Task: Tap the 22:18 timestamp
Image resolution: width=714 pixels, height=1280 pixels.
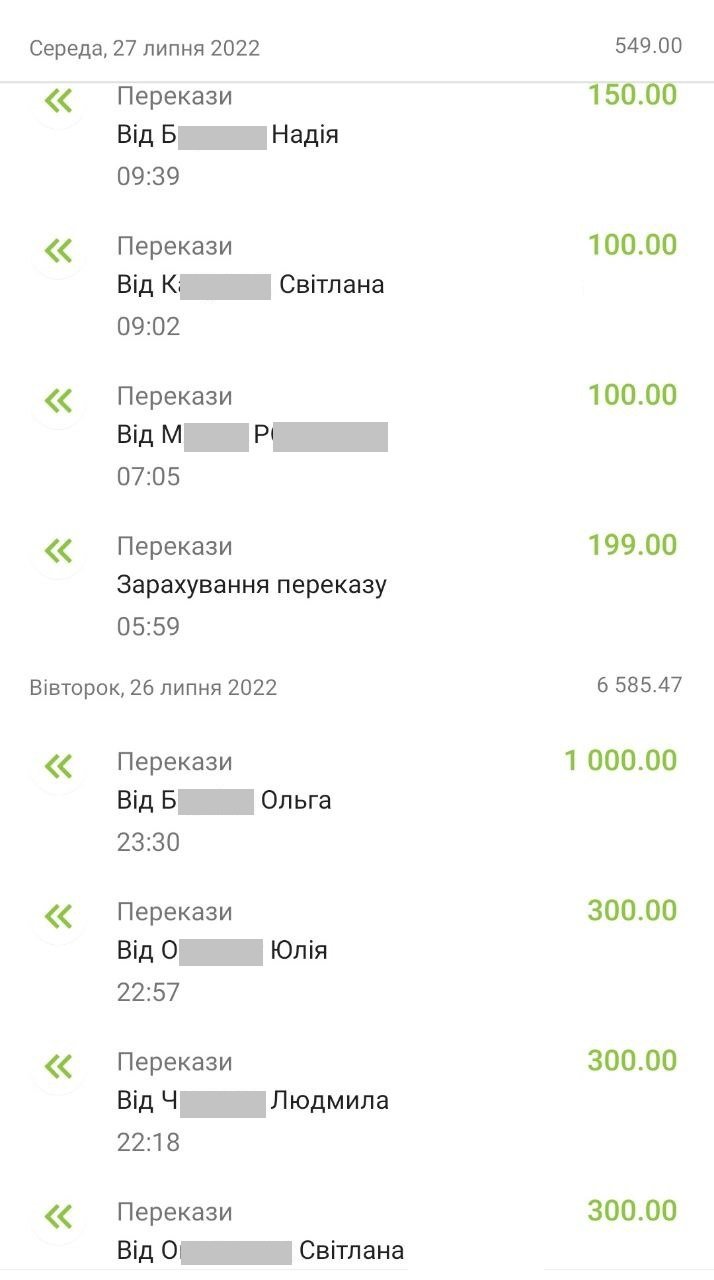Action: click(148, 1142)
